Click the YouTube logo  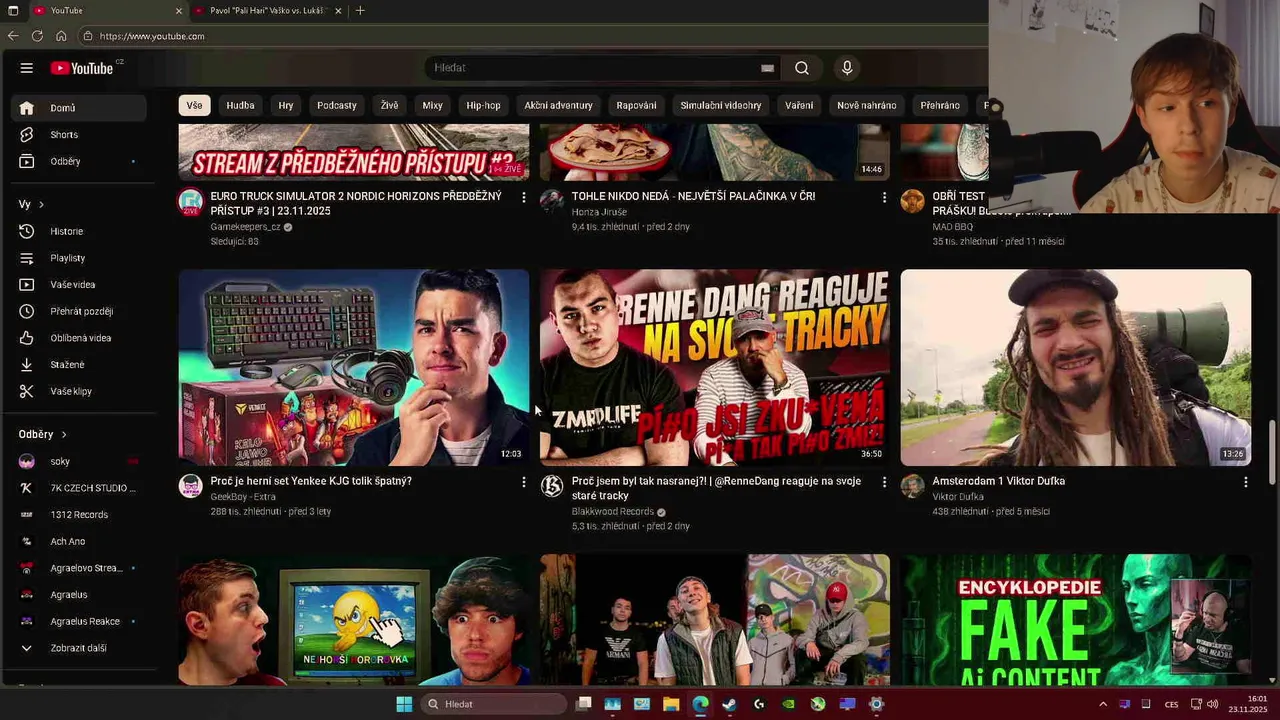(x=82, y=68)
